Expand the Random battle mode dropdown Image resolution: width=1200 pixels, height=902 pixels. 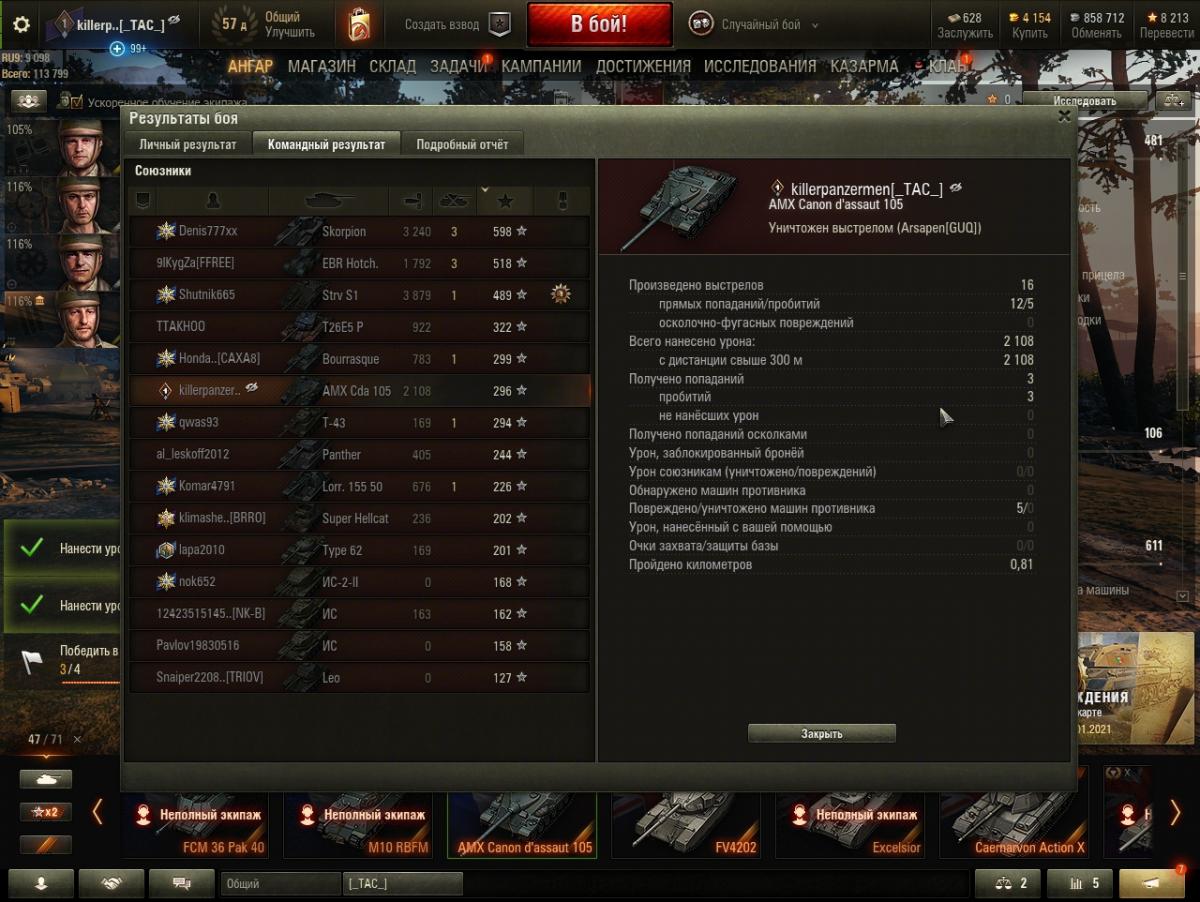pyautogui.click(x=814, y=25)
